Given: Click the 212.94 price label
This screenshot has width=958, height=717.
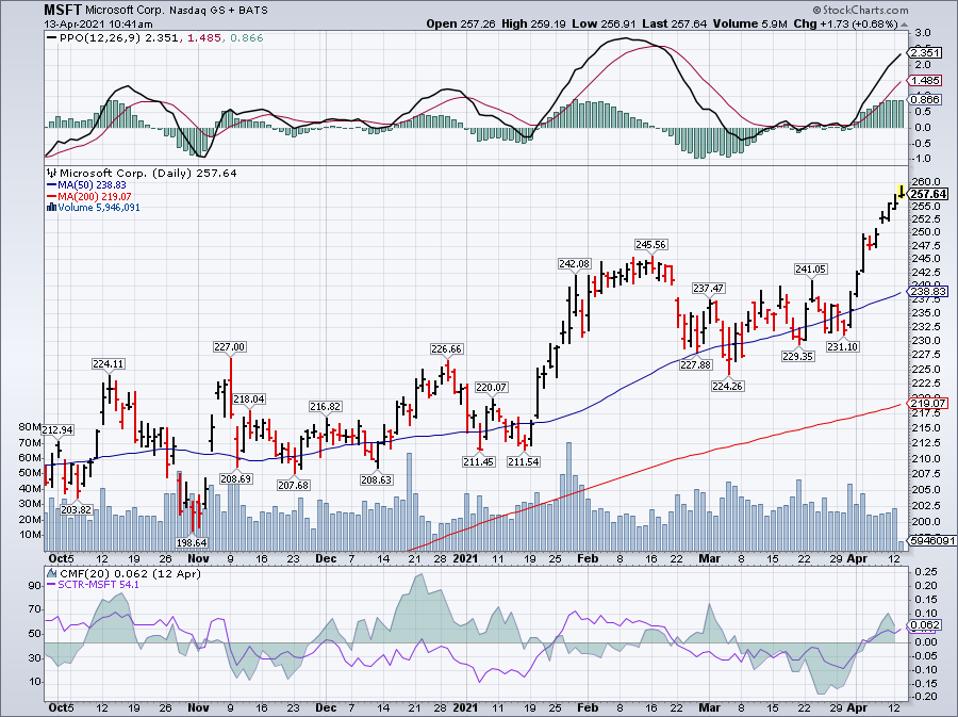Looking at the screenshot, I should (x=58, y=430).
